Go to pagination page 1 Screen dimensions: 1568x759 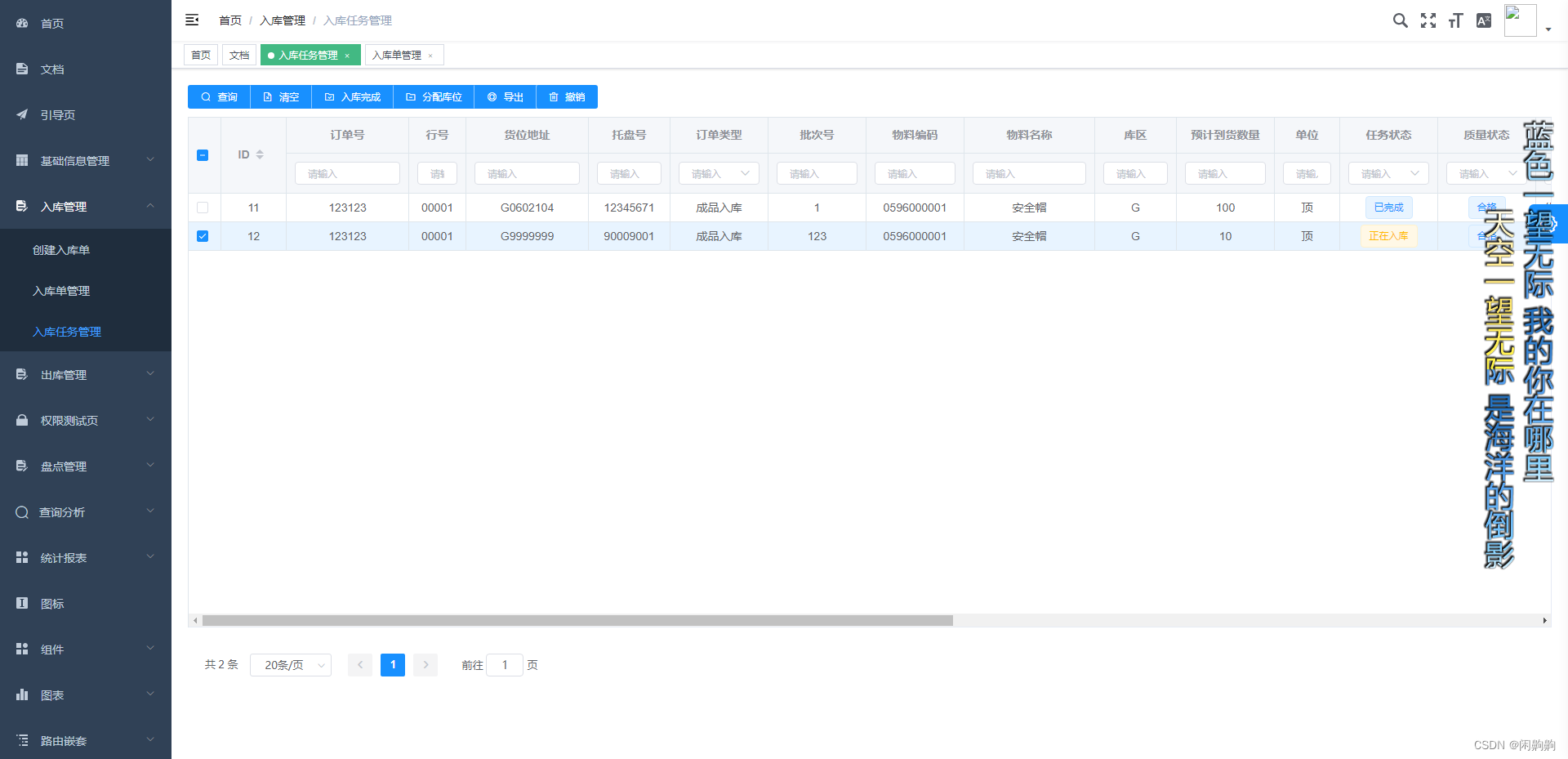click(393, 665)
